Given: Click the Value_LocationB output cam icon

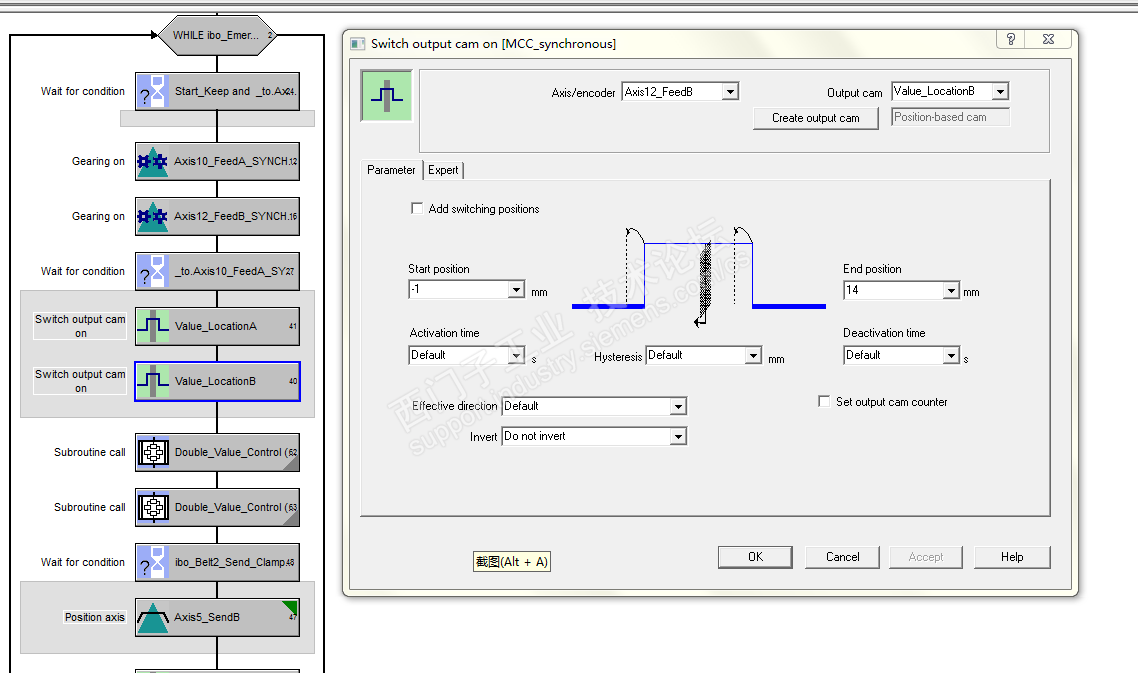Looking at the screenshot, I should click(x=152, y=381).
